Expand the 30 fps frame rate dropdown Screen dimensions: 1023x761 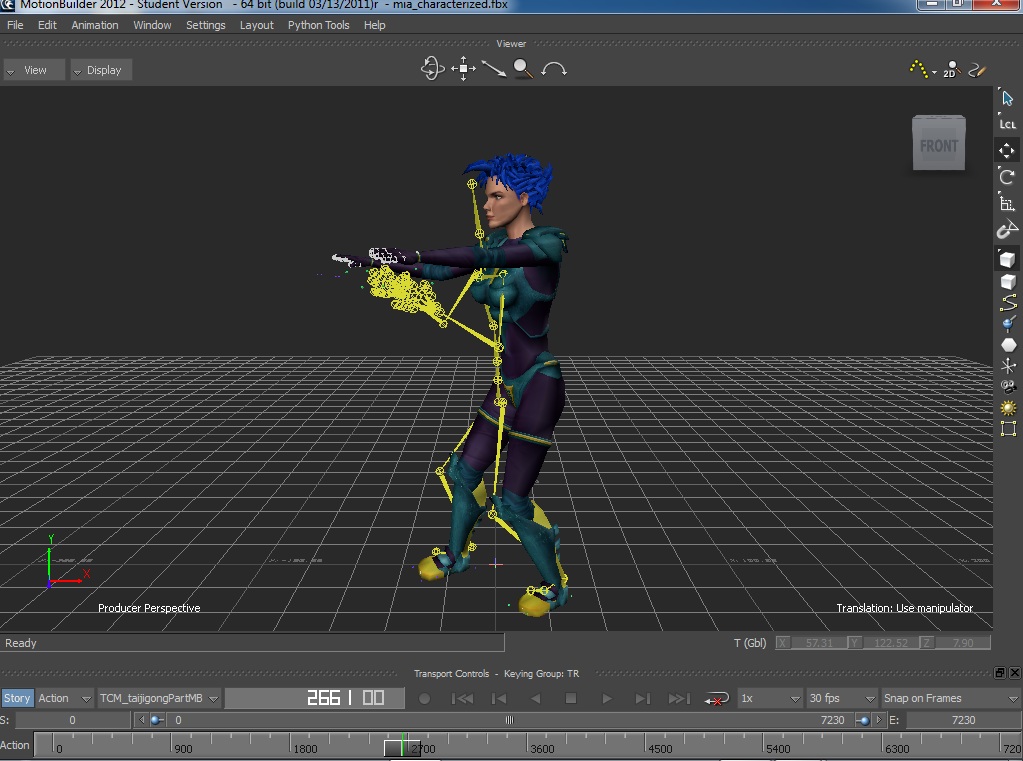pos(841,698)
